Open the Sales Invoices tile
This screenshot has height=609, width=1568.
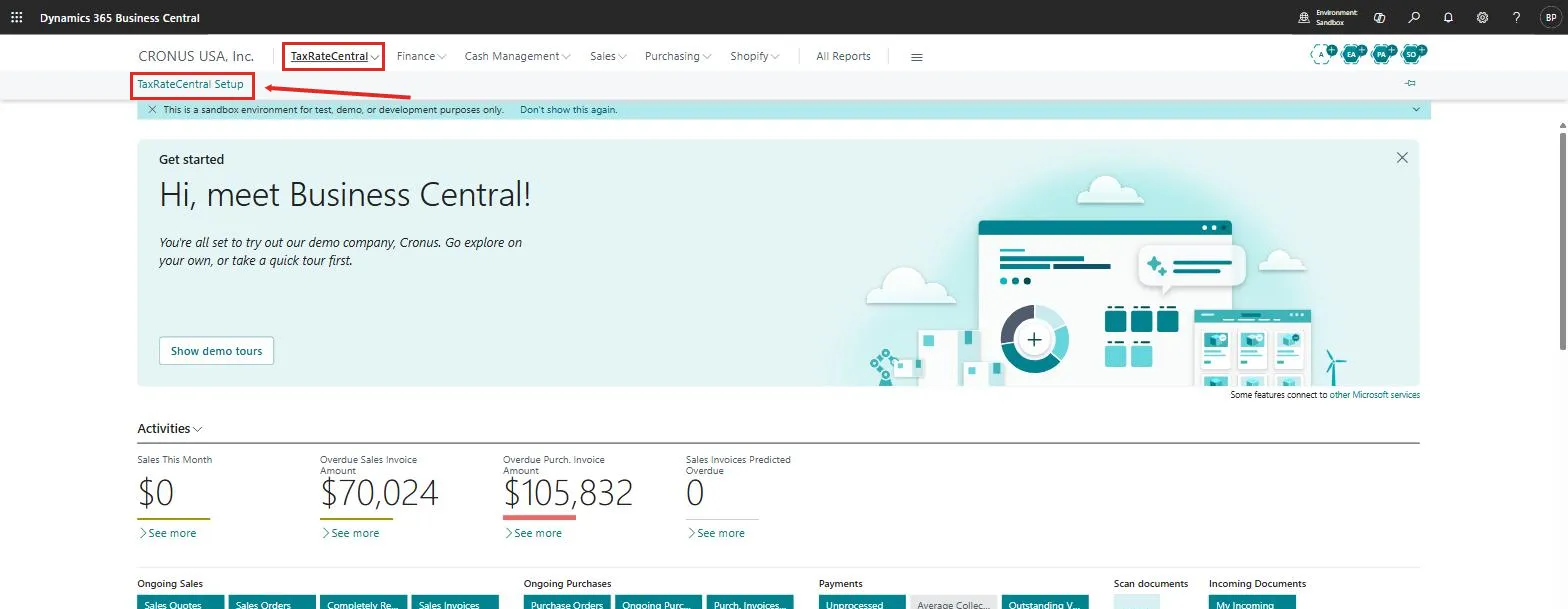coord(455,602)
